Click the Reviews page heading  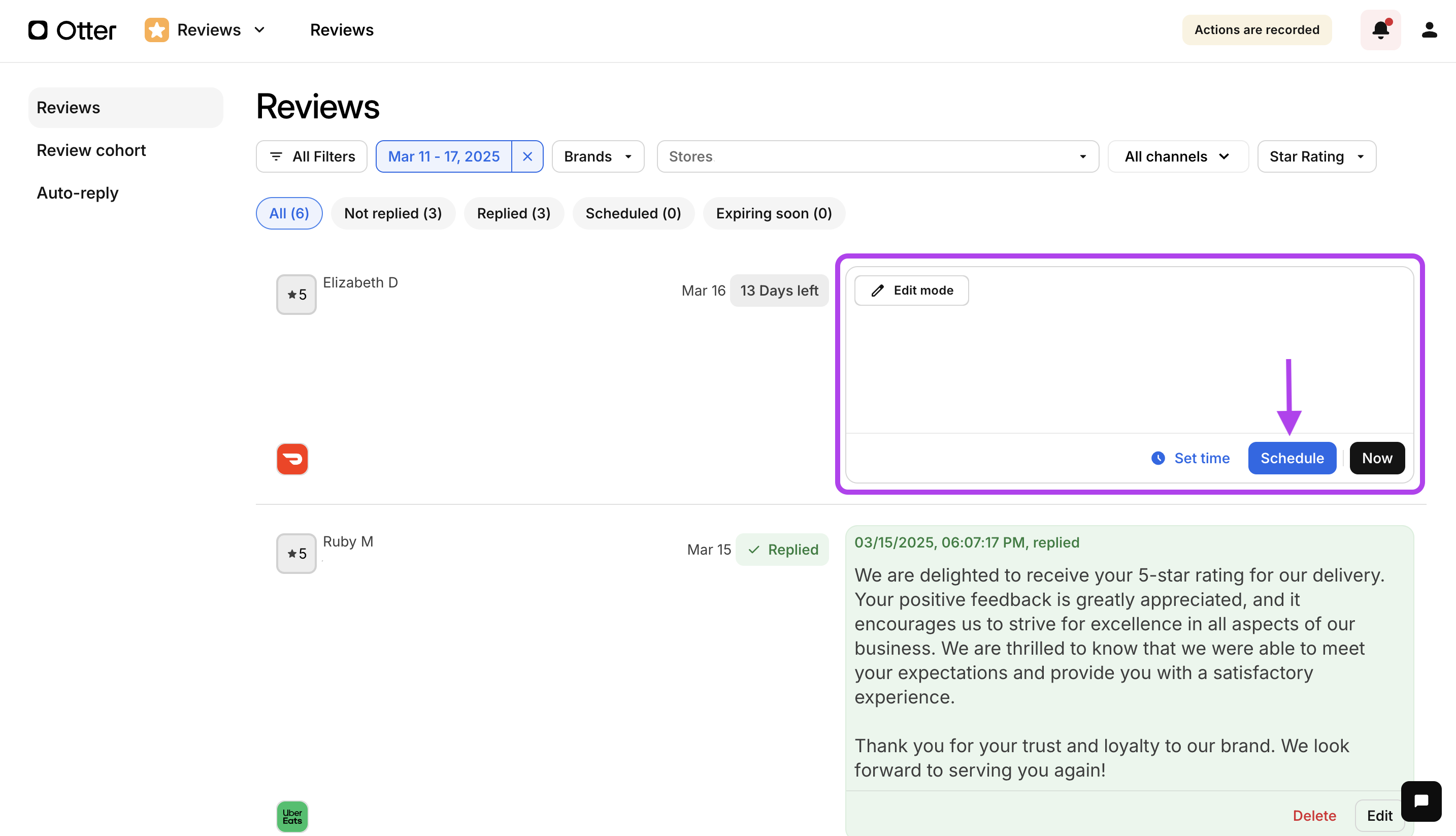pos(317,107)
